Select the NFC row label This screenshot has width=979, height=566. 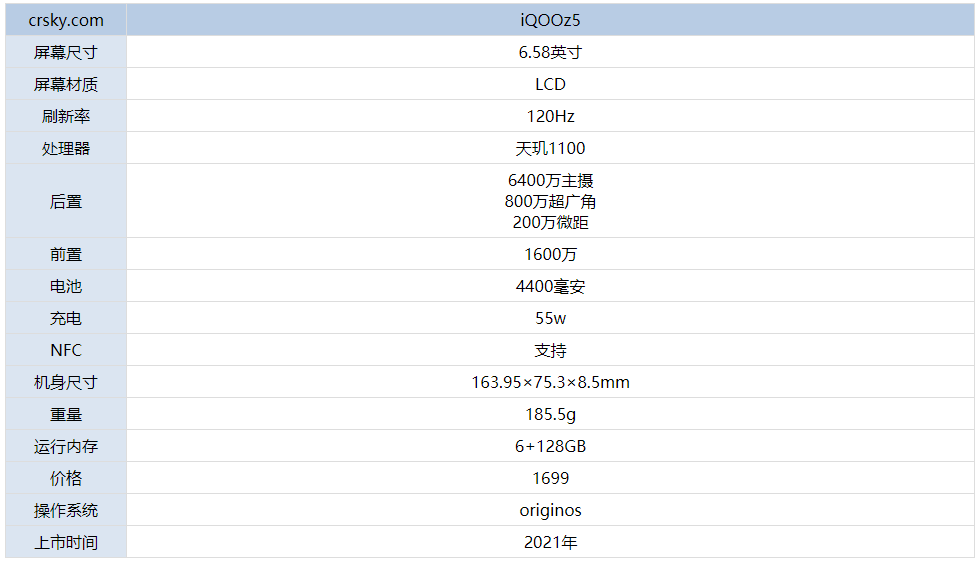click(x=66, y=350)
